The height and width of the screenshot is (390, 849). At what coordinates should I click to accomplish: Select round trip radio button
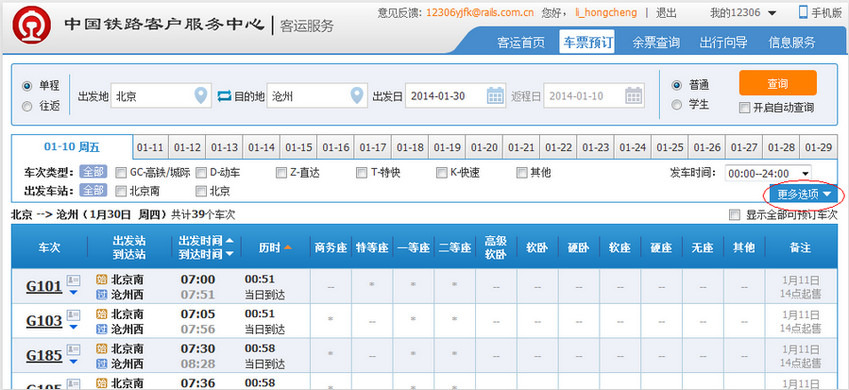(27, 107)
